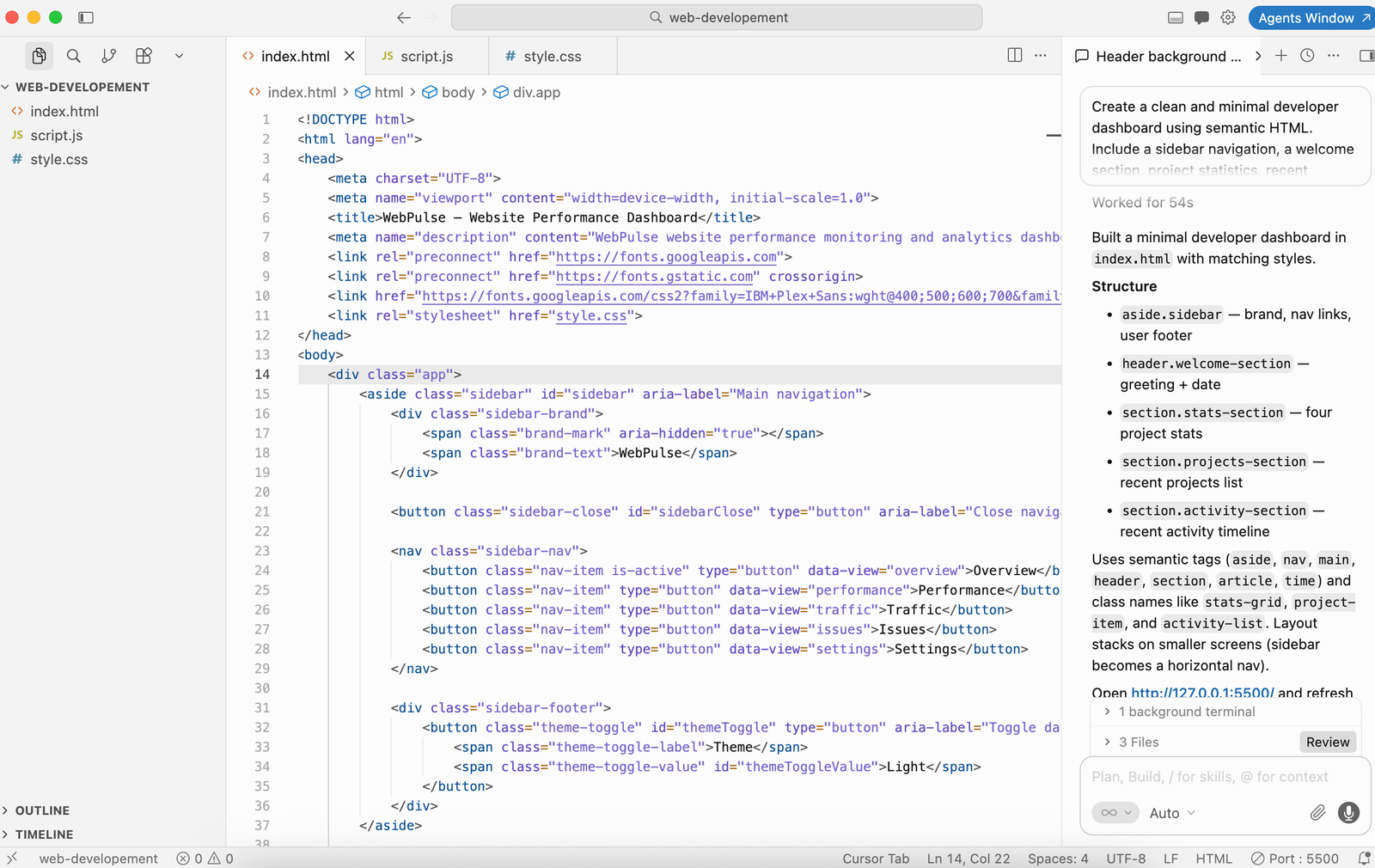This screenshot has height=868, width=1375.
Task: Switch to the script.js tab
Action: click(426, 56)
